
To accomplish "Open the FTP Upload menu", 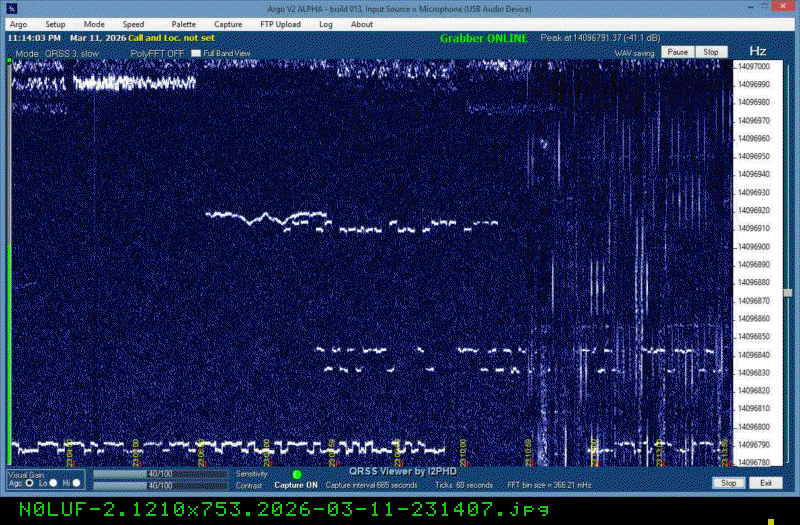I will tap(281, 24).
